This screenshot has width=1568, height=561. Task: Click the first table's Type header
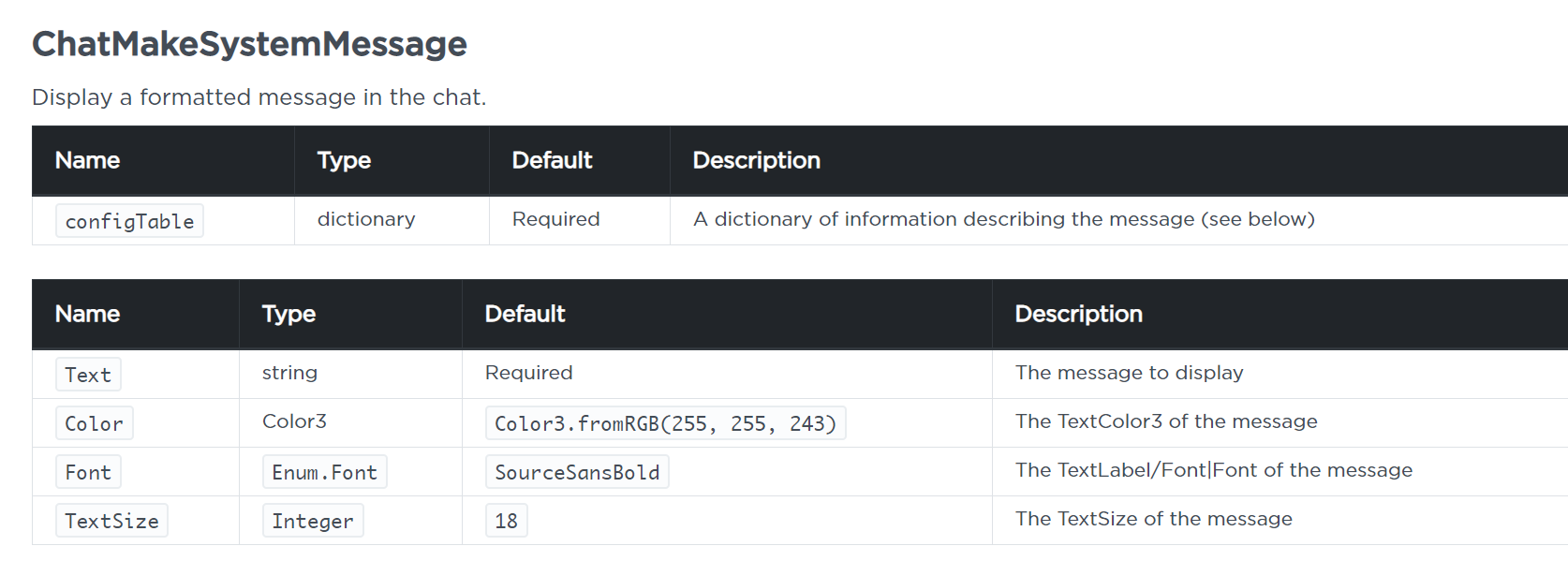pyautogui.click(x=344, y=160)
